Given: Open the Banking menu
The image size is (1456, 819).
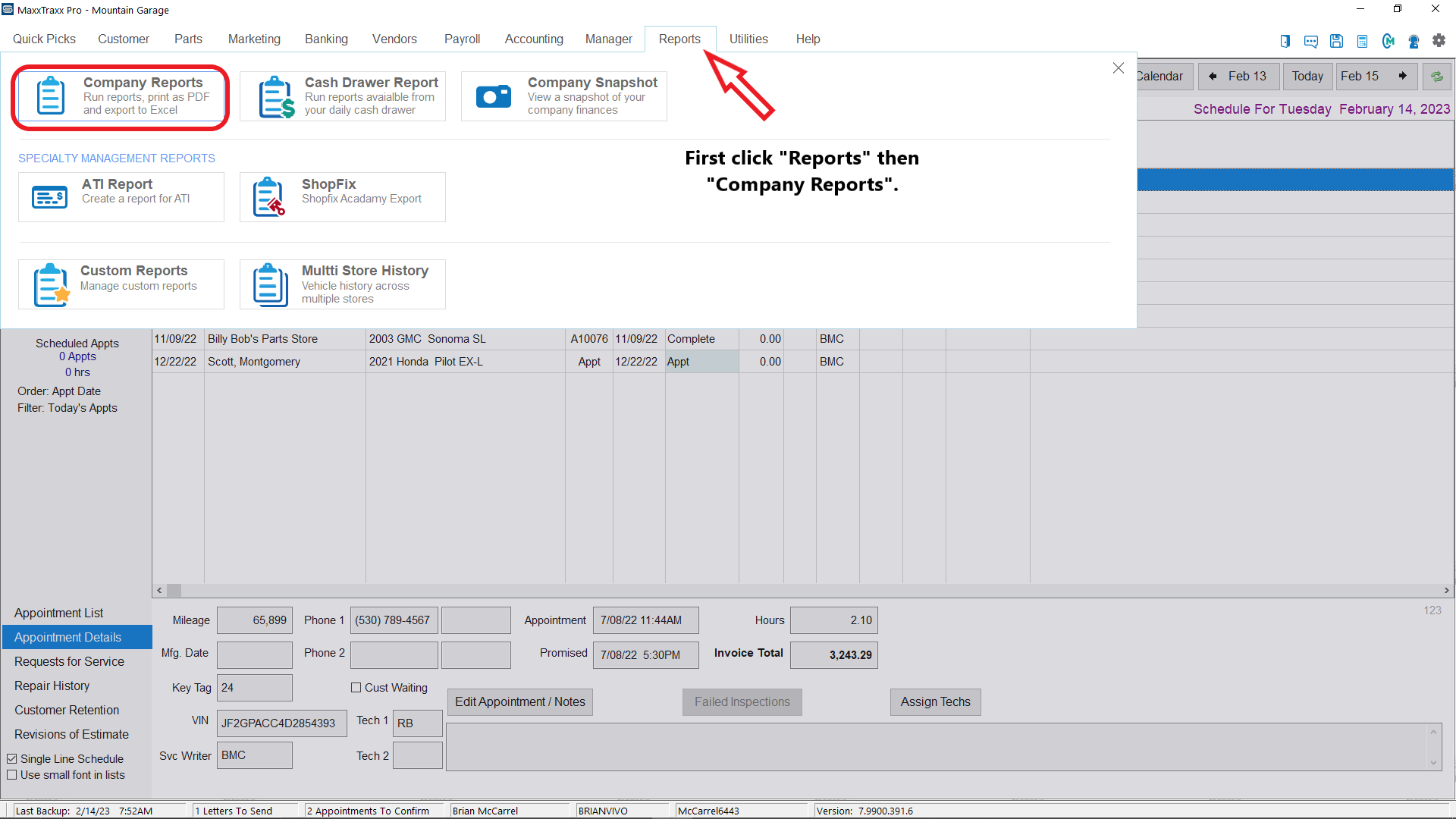Looking at the screenshot, I should pyautogui.click(x=326, y=39).
